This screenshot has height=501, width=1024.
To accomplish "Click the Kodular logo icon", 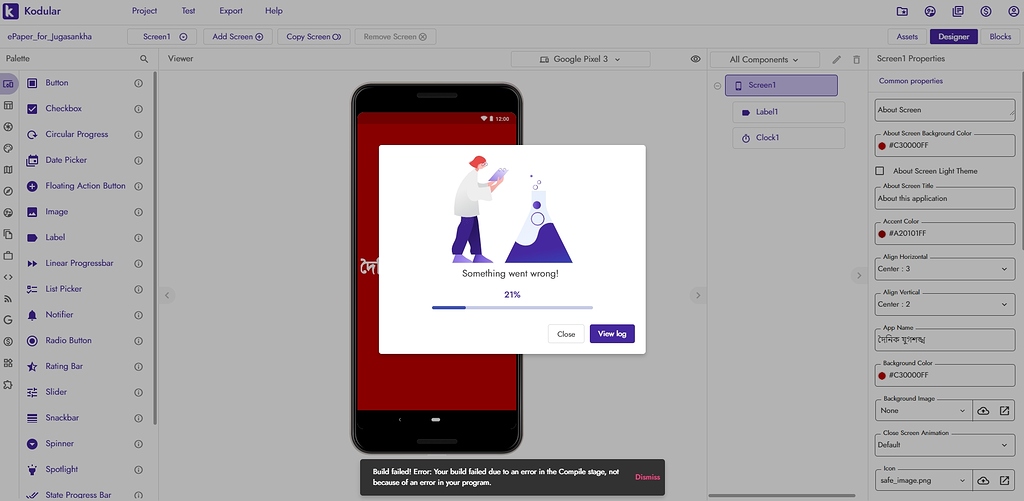I will pyautogui.click(x=12, y=11).
